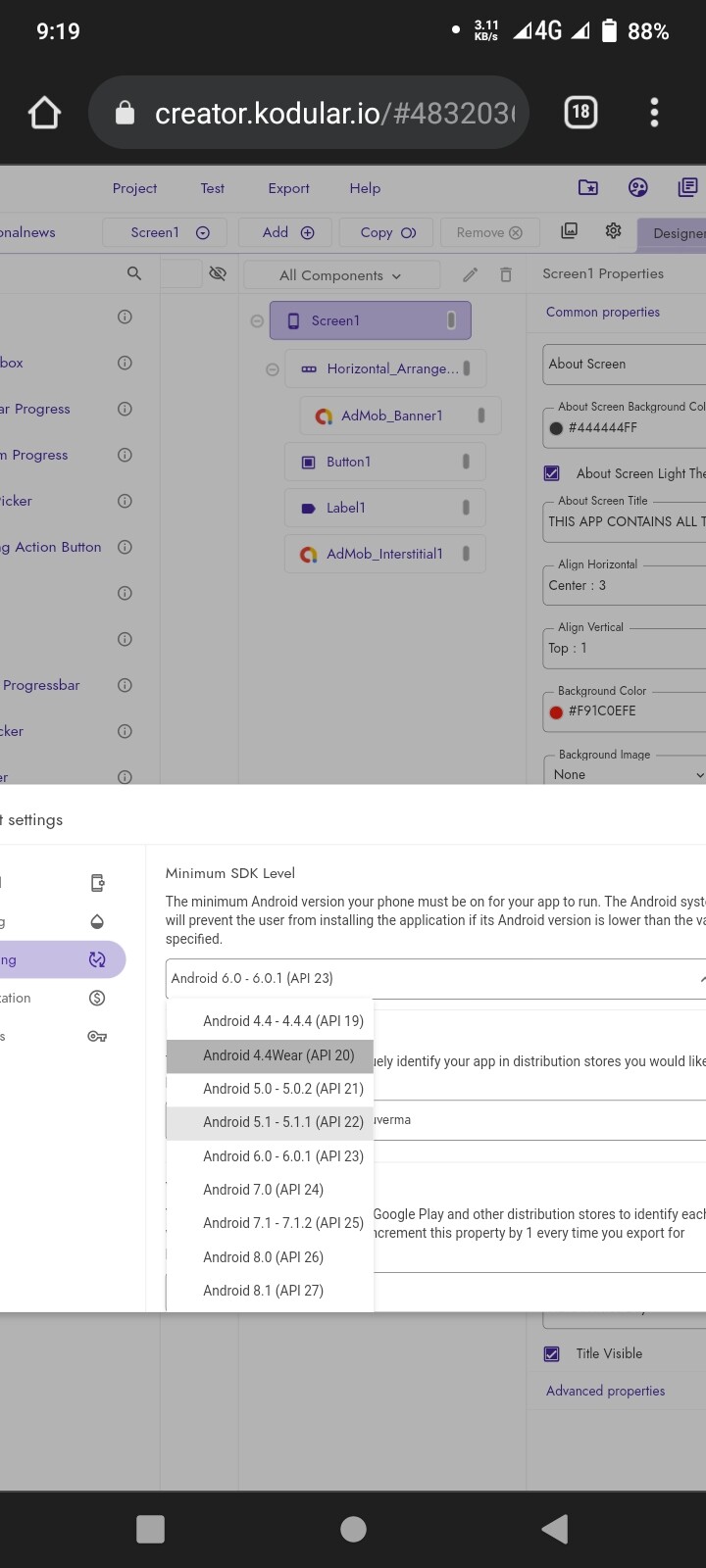Click the Background Color red swatch
706x1568 pixels.
point(556,711)
